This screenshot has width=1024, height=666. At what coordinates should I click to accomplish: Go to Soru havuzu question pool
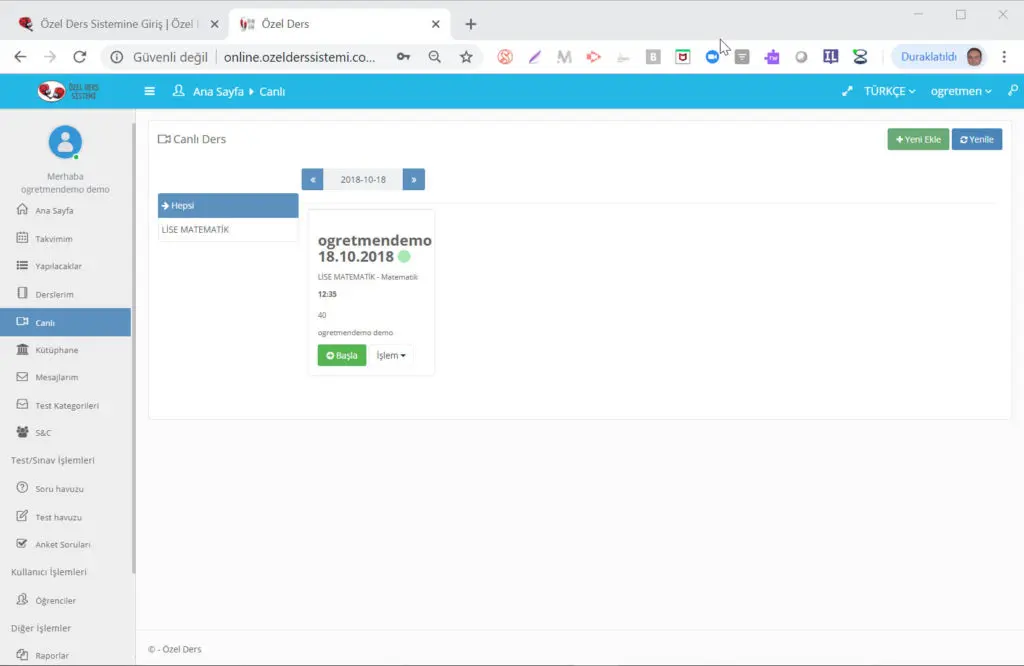pos(59,489)
